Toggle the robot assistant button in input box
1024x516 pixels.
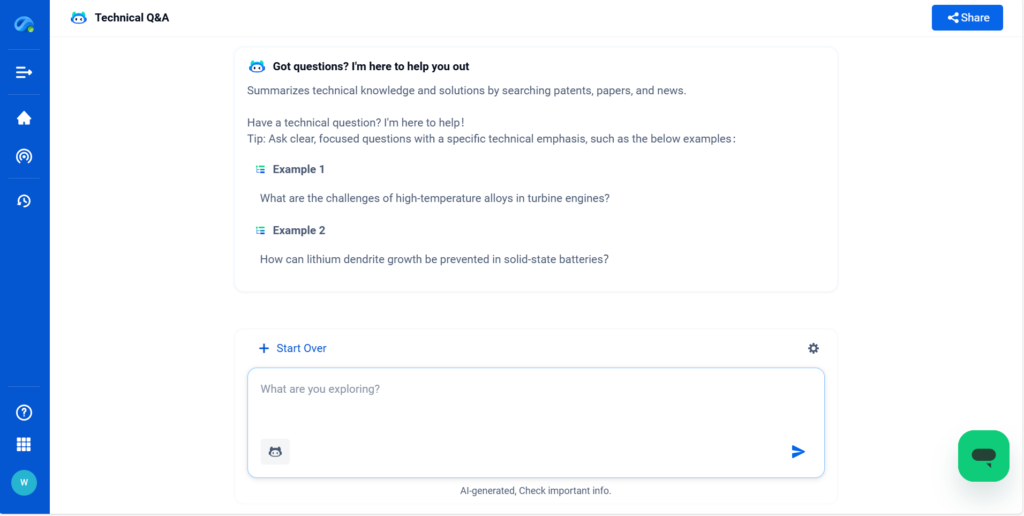tap(275, 452)
